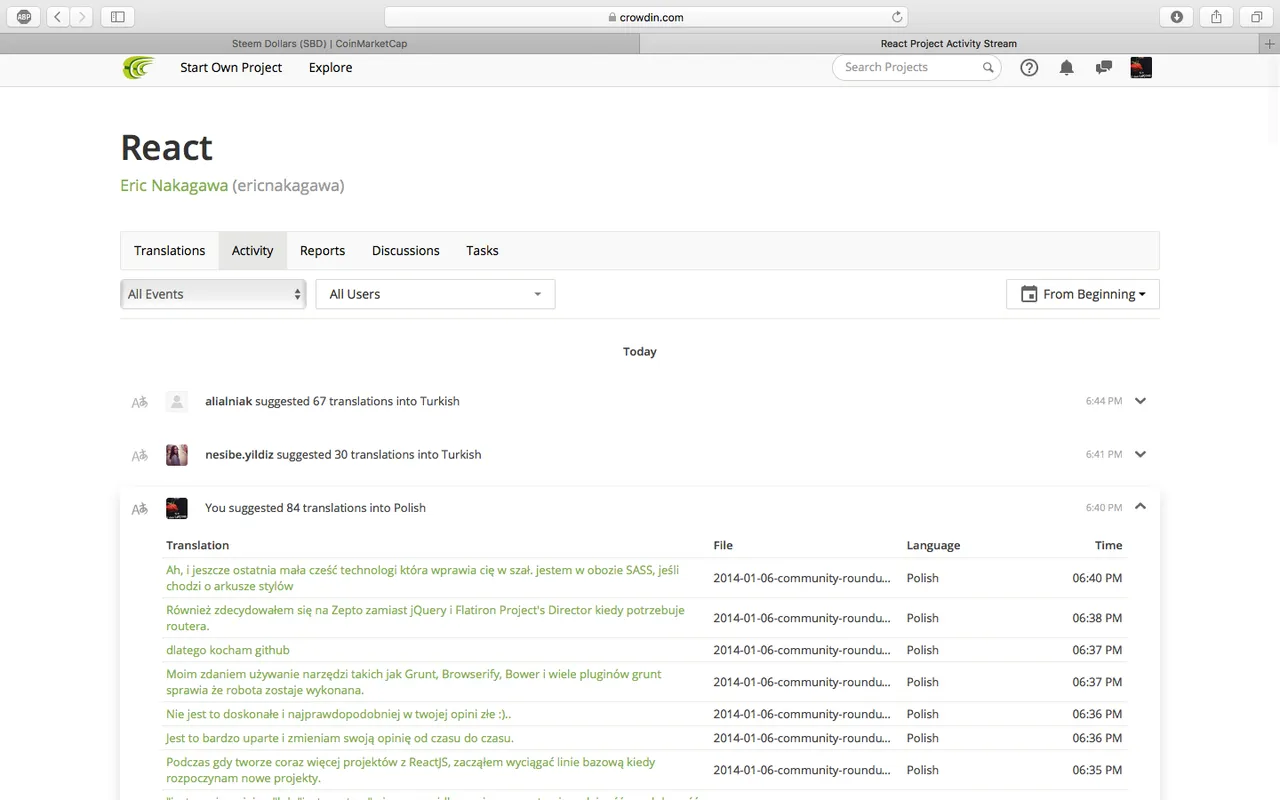Collapse your 84 Polish translations entry
1280x800 pixels.
(1140, 507)
